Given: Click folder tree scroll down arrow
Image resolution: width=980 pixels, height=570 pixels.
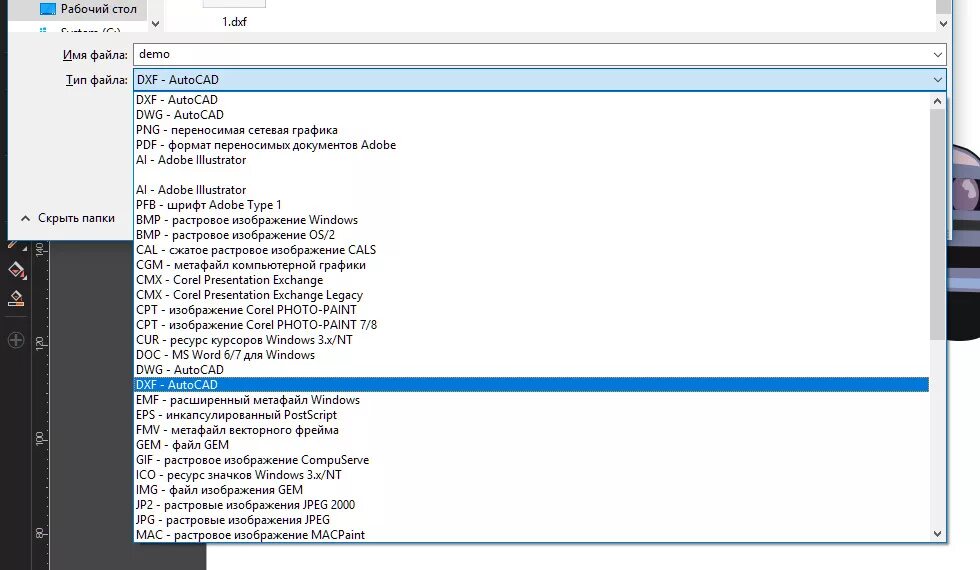Looking at the screenshot, I should (156, 24).
